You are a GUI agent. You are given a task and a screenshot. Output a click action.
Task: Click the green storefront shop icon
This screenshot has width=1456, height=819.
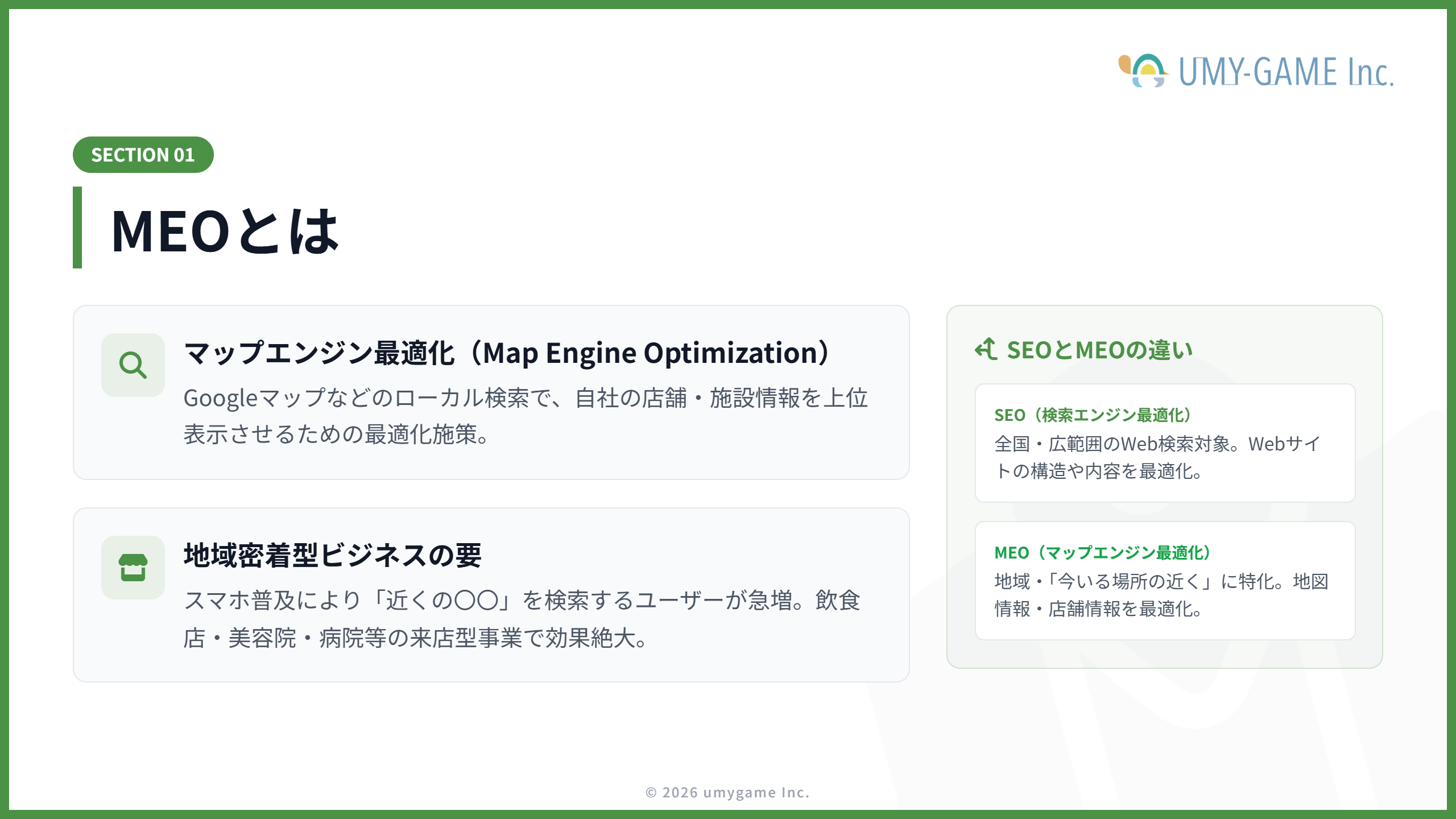[x=133, y=568]
